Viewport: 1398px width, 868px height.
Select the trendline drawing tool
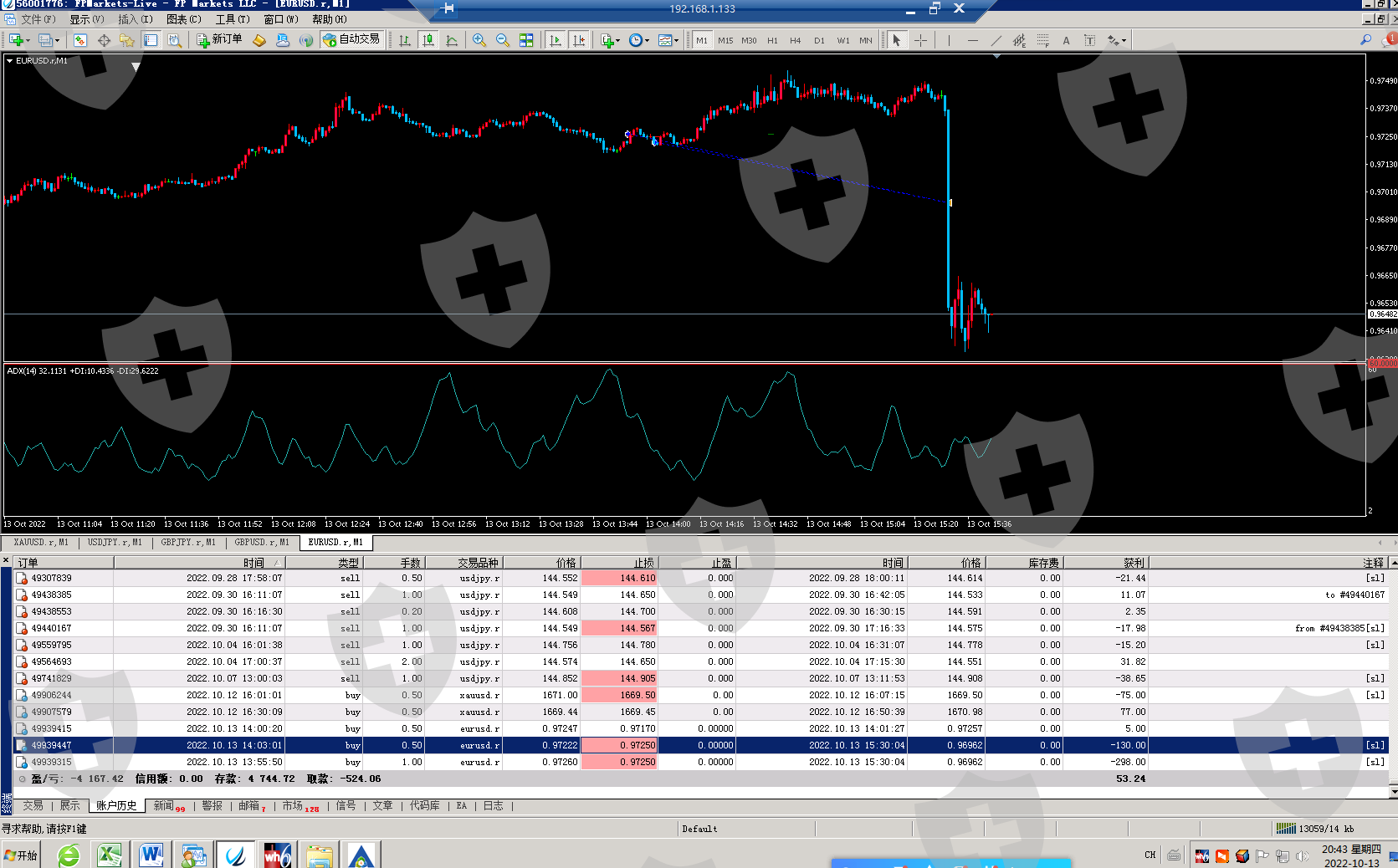(996, 40)
